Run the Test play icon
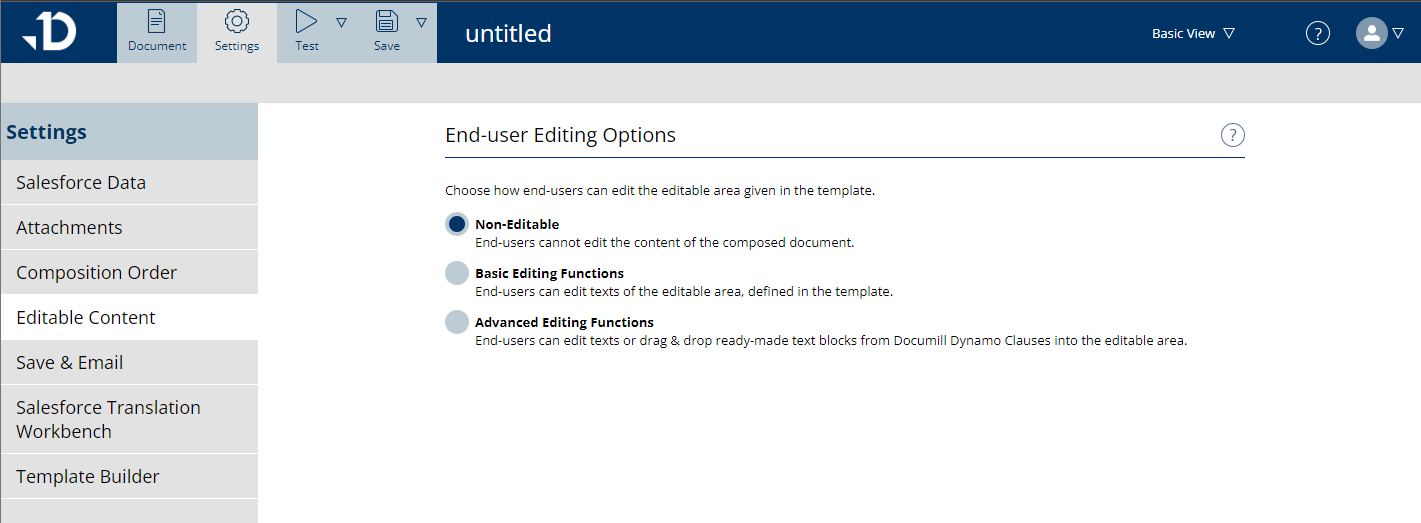1421x523 pixels. point(307,22)
